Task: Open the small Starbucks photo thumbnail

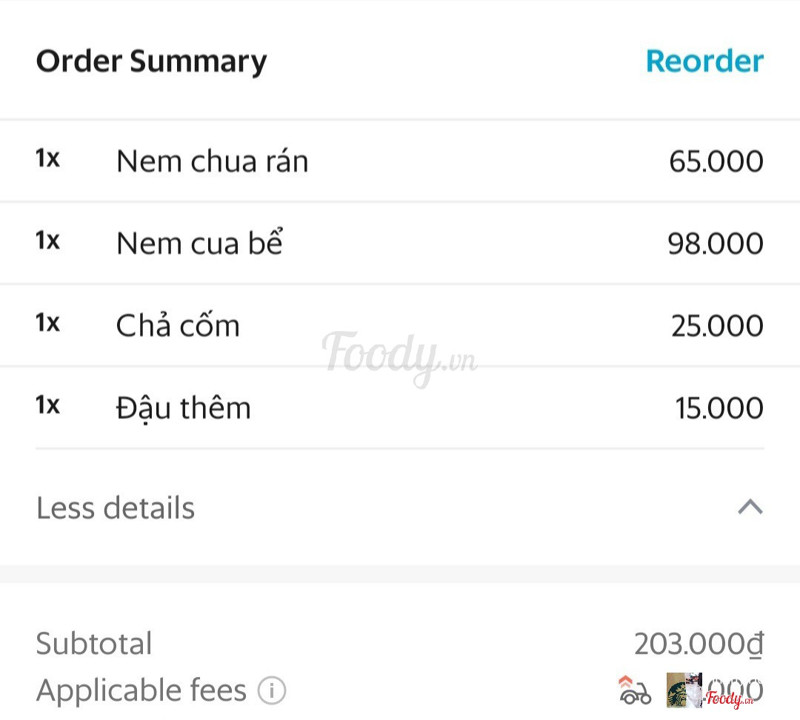Action: [685, 690]
